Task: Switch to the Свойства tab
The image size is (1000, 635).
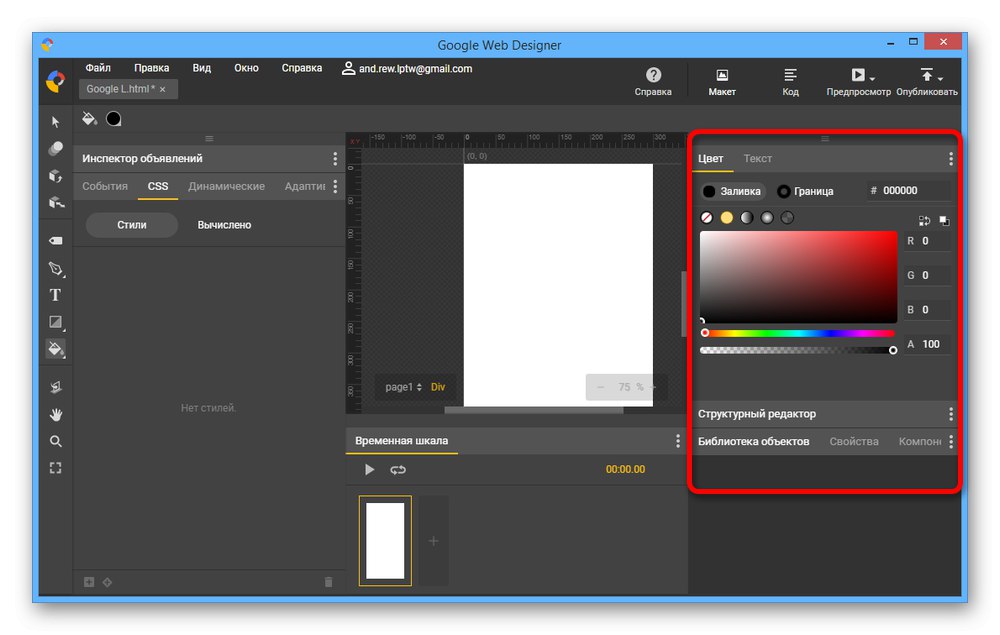Action: click(x=854, y=441)
